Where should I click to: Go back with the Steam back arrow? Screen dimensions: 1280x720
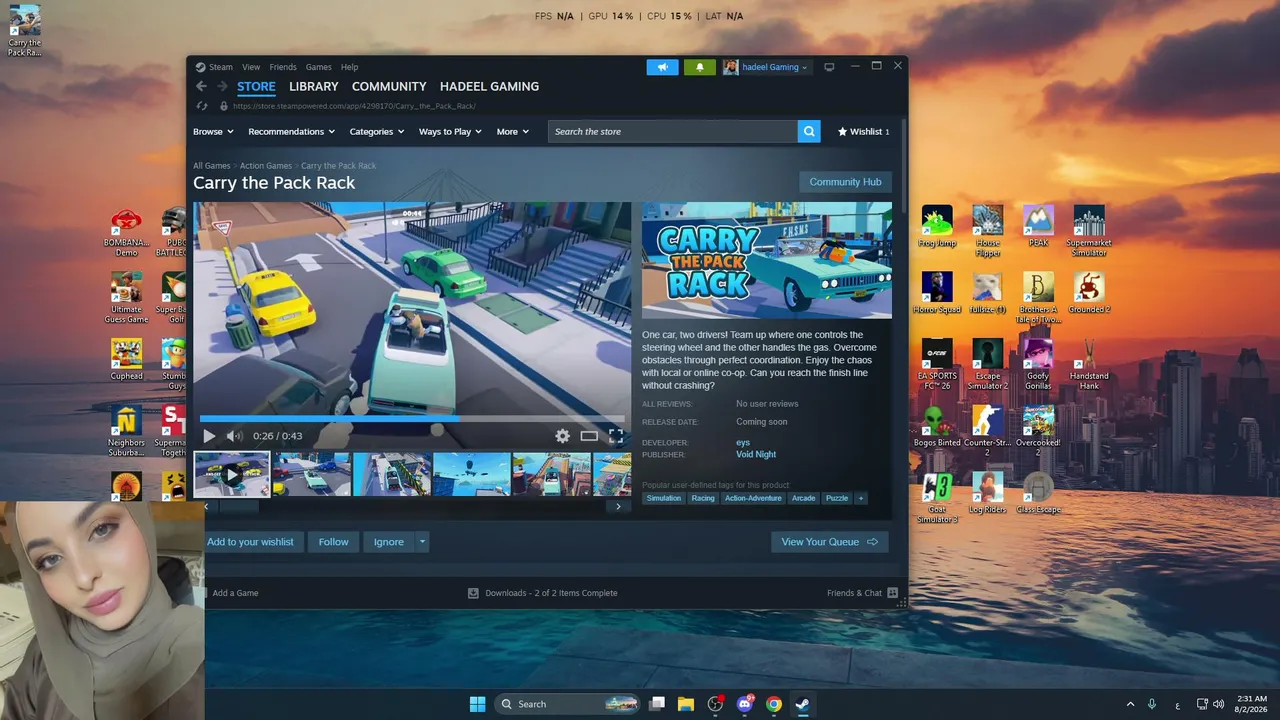tap(202, 87)
